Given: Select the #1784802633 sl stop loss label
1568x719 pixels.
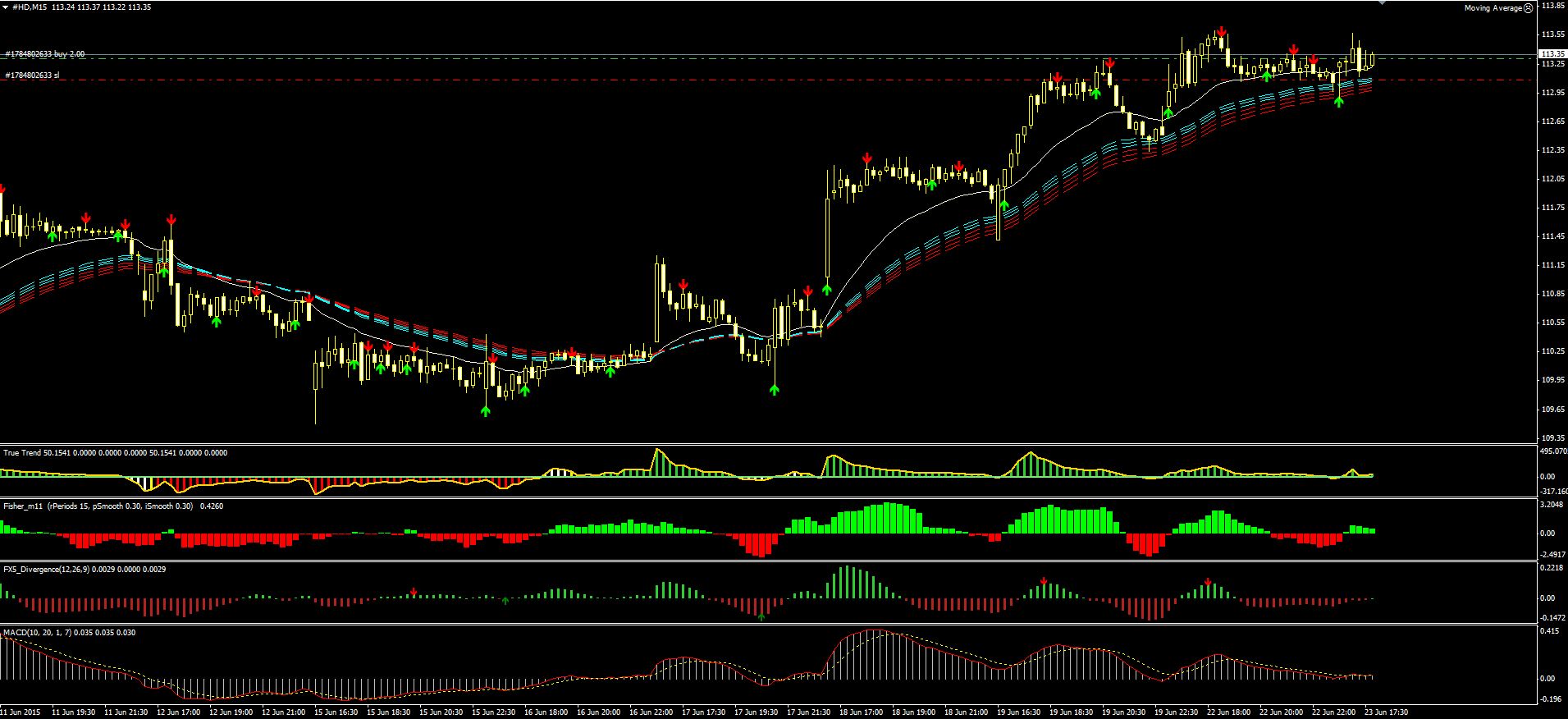Looking at the screenshot, I should (32, 76).
